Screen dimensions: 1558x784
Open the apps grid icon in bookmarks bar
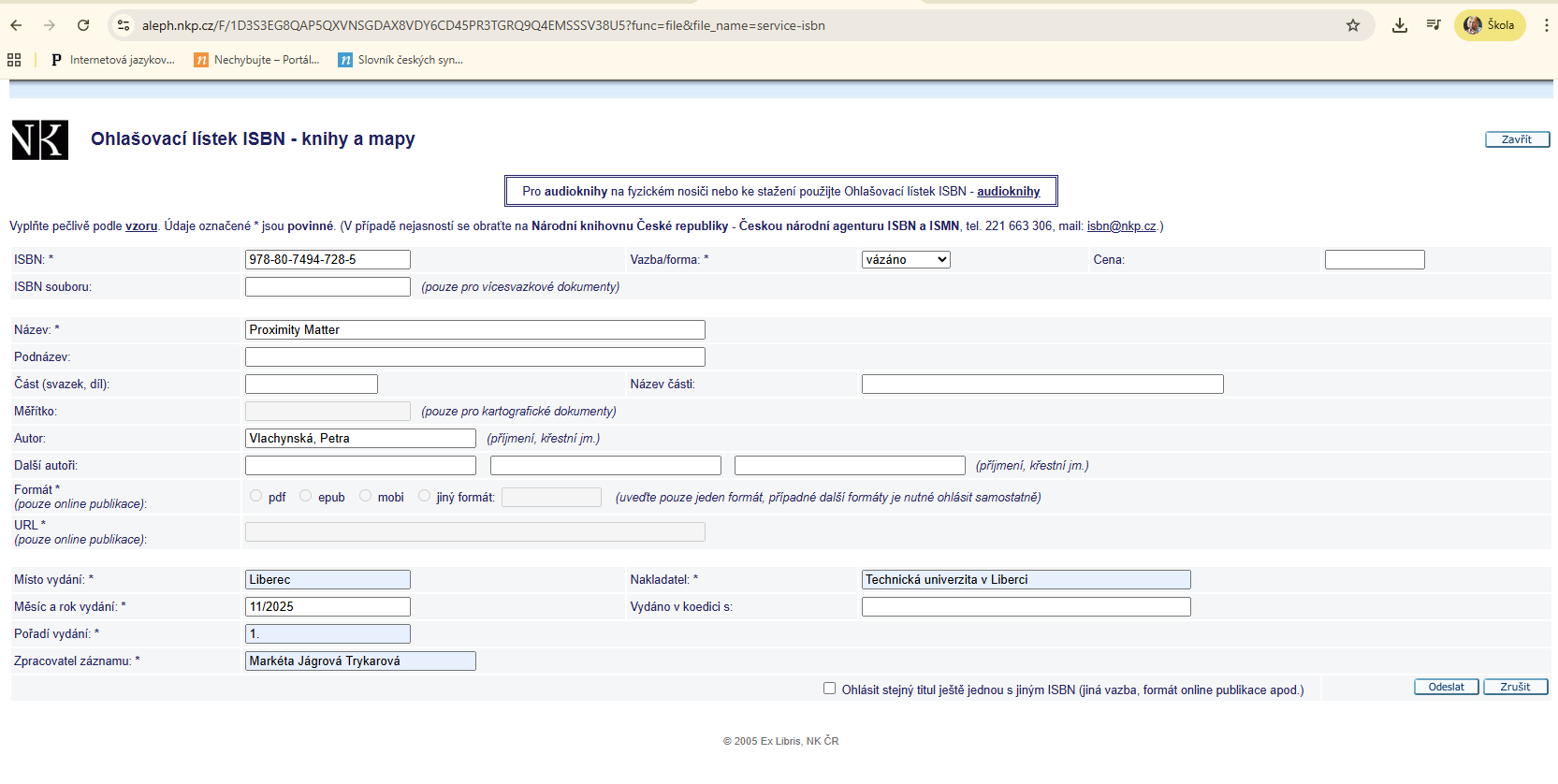(14, 60)
